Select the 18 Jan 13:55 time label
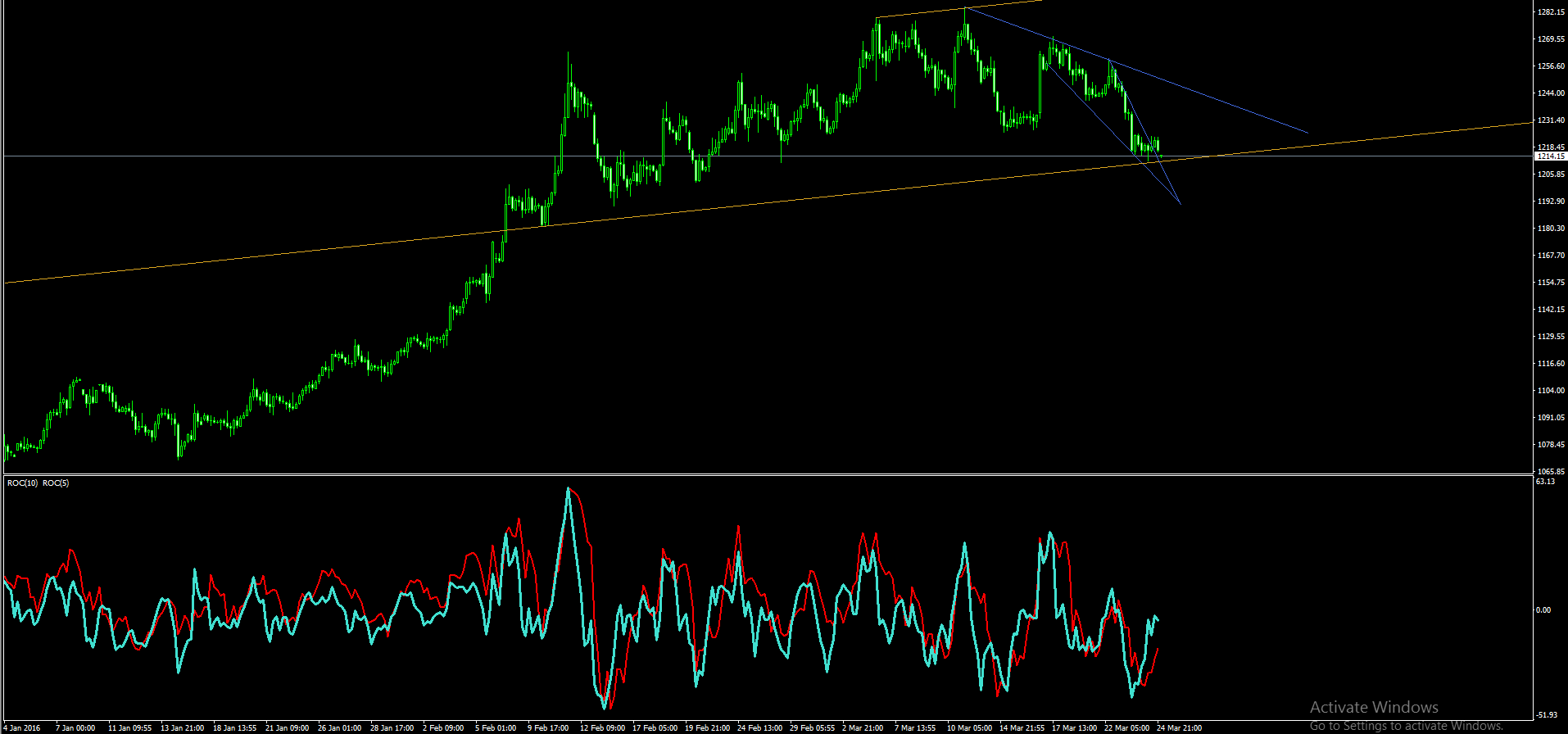 pos(234,728)
